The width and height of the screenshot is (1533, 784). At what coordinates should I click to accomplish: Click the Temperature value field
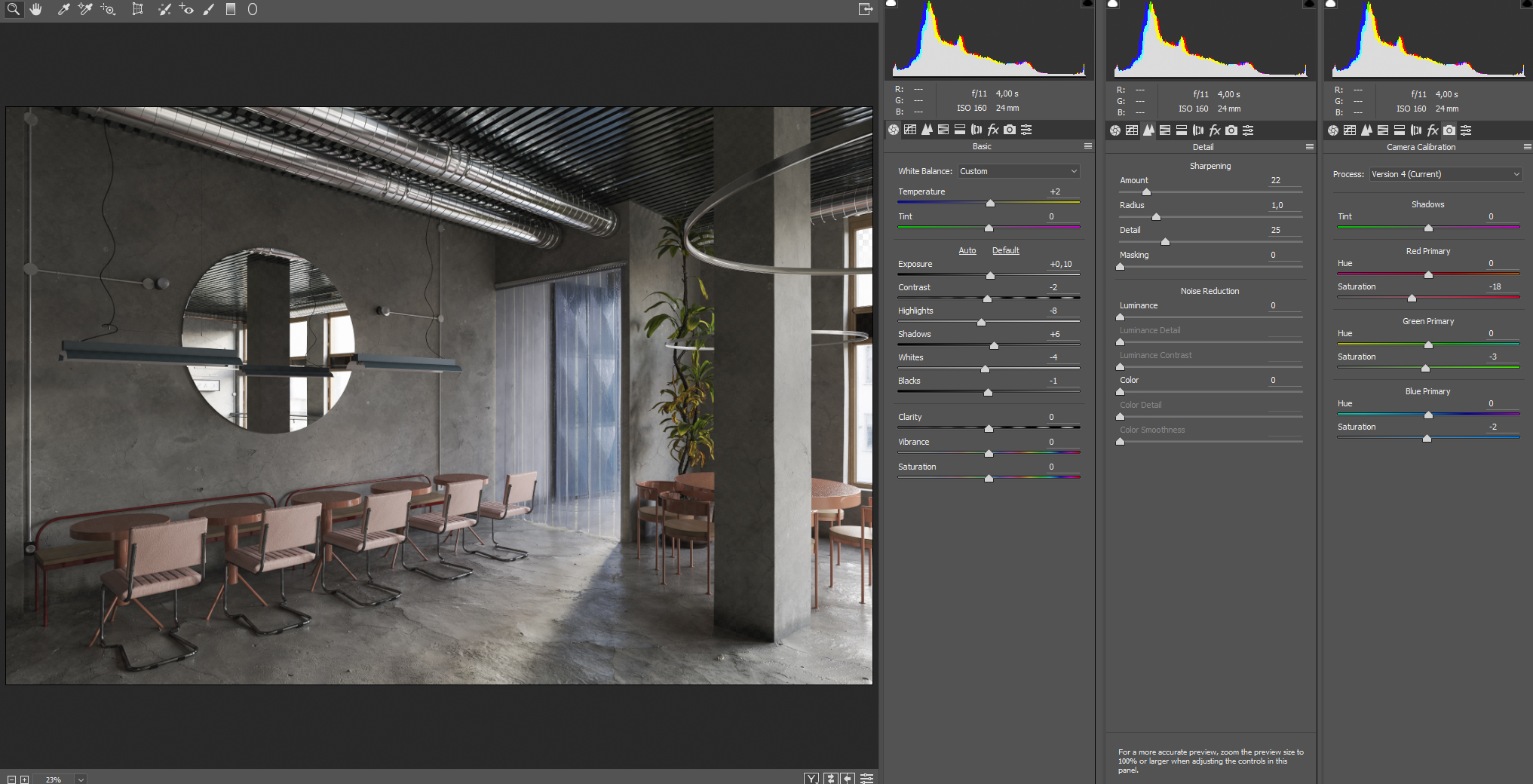pyautogui.click(x=1063, y=191)
